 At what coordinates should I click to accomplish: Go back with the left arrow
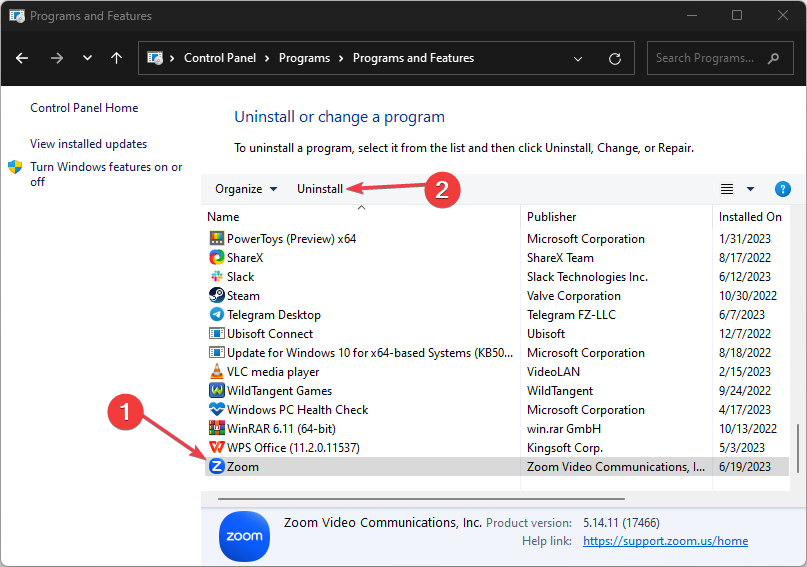click(22, 58)
